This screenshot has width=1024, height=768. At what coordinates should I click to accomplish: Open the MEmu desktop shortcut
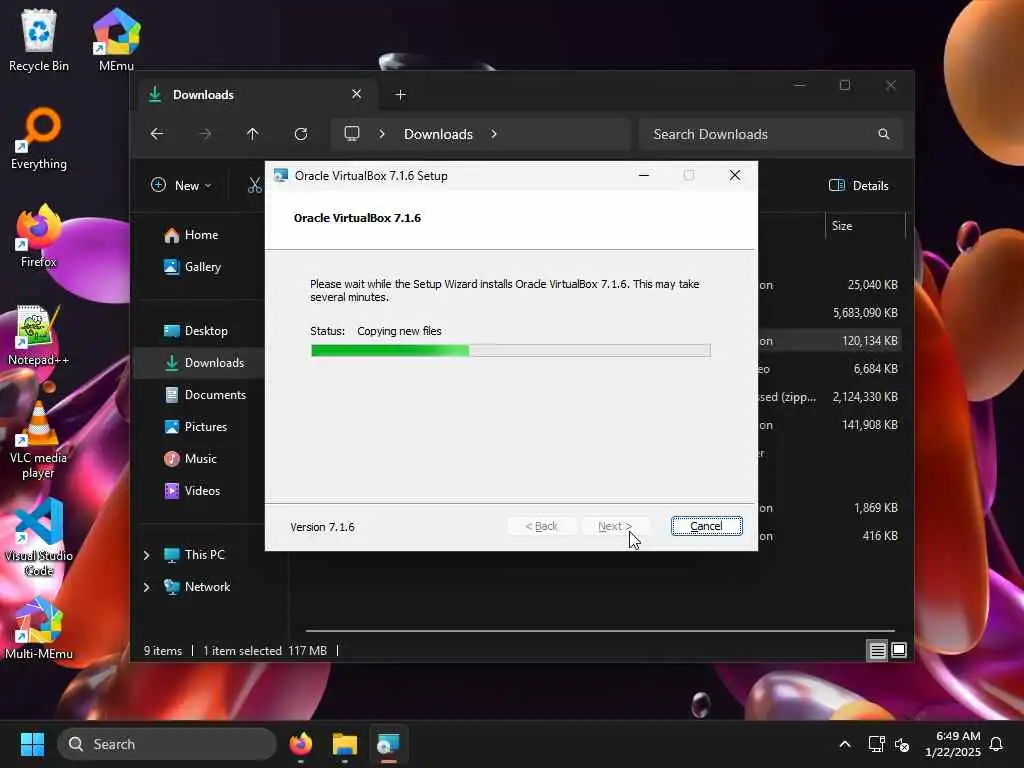[116, 40]
